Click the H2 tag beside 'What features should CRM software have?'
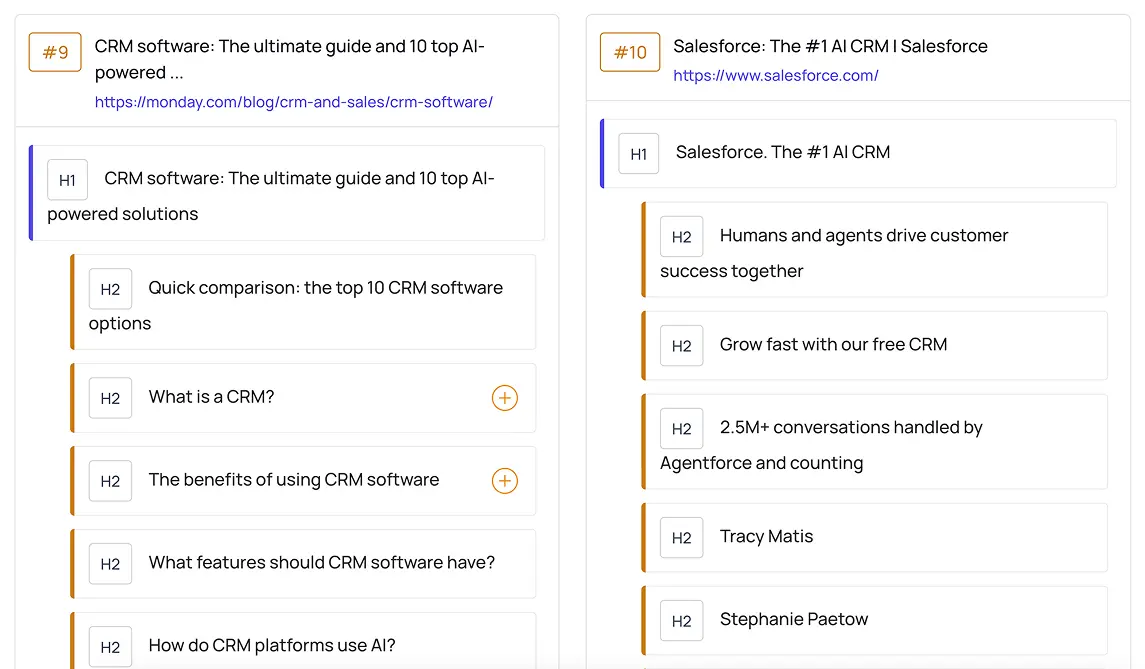 (110, 564)
